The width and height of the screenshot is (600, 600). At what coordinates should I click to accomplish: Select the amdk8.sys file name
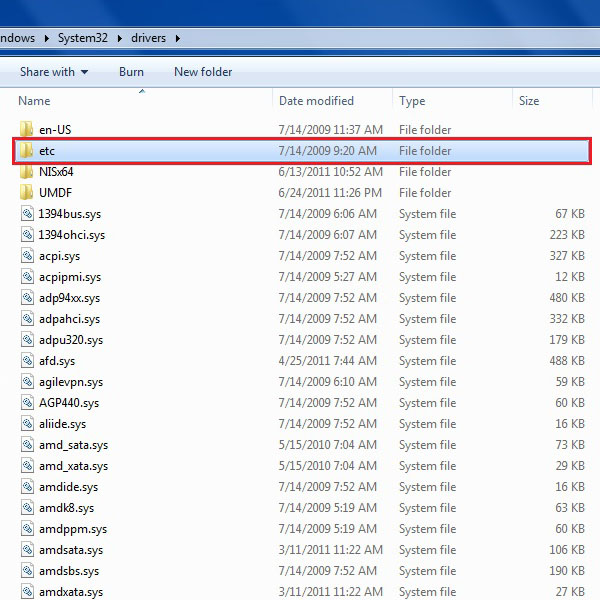click(x=66, y=508)
